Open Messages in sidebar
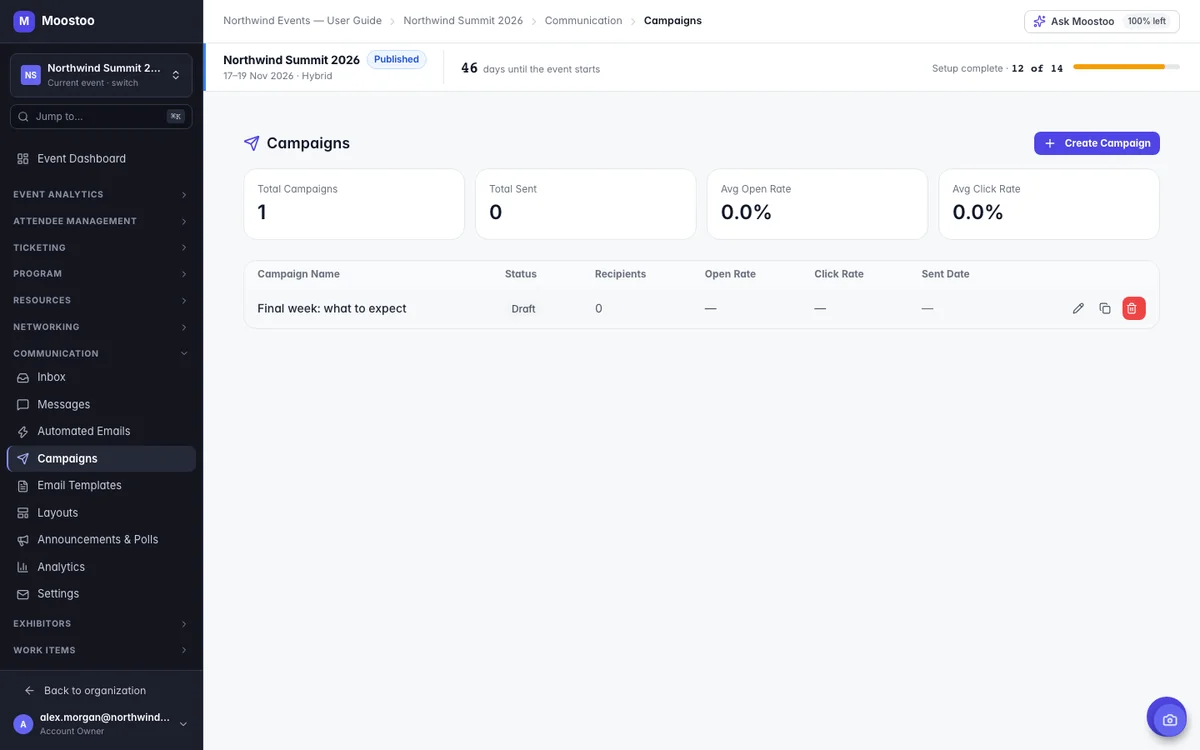Image resolution: width=1200 pixels, height=750 pixels. coord(101,405)
